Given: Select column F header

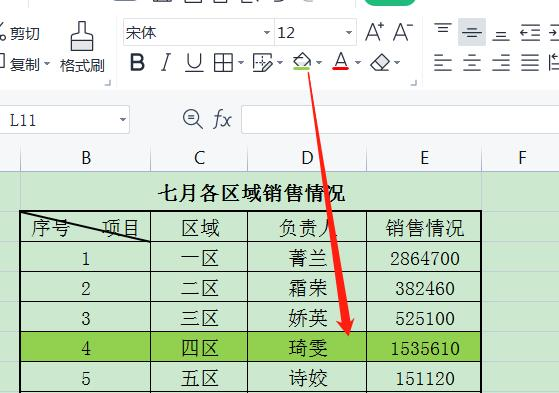Looking at the screenshot, I should (521, 158).
